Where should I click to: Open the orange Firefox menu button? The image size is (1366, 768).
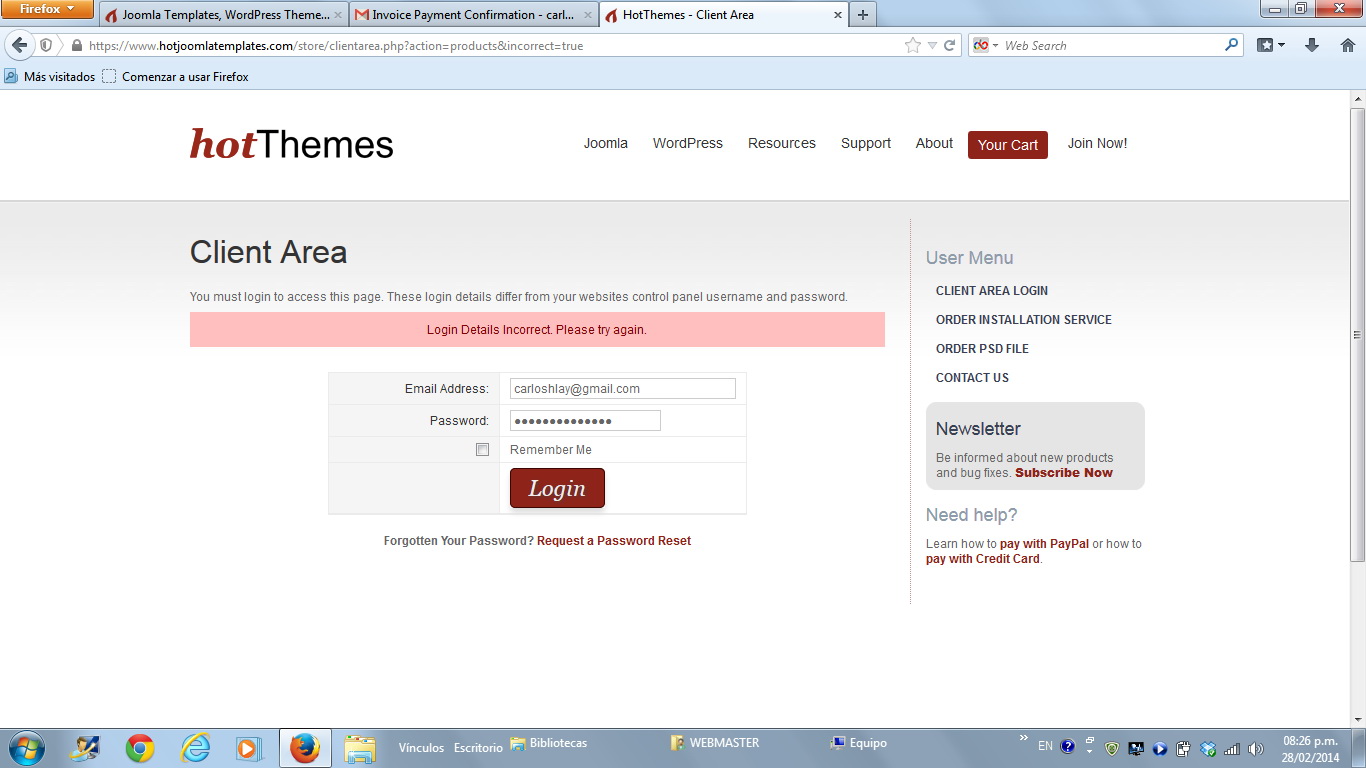point(48,9)
